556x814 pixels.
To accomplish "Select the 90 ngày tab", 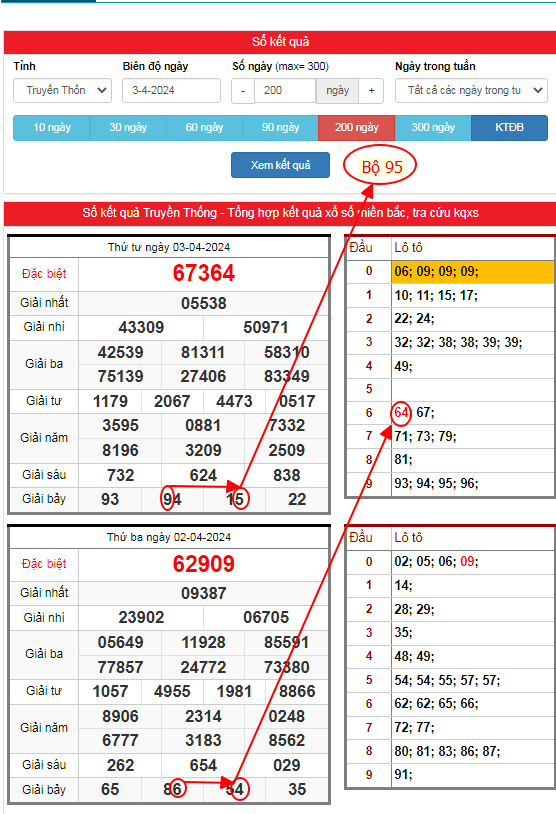I will (x=280, y=128).
